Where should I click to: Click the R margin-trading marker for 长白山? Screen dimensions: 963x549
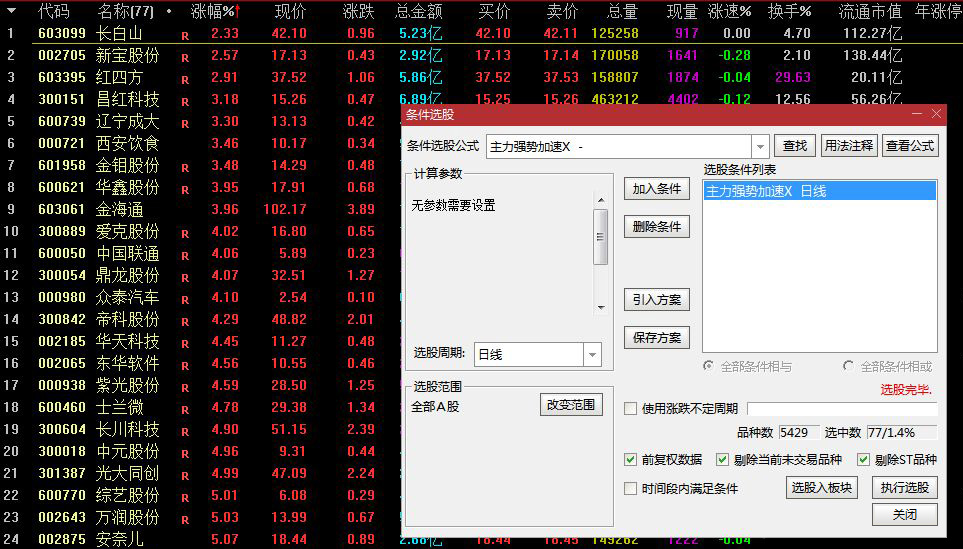tap(185, 36)
